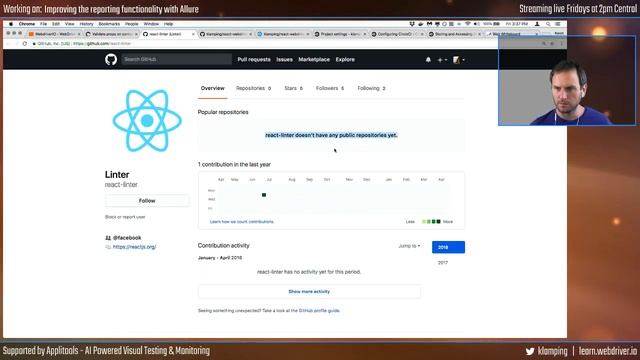
Task: Open Spotlight search magnifier icon
Action: [x=548, y=24]
